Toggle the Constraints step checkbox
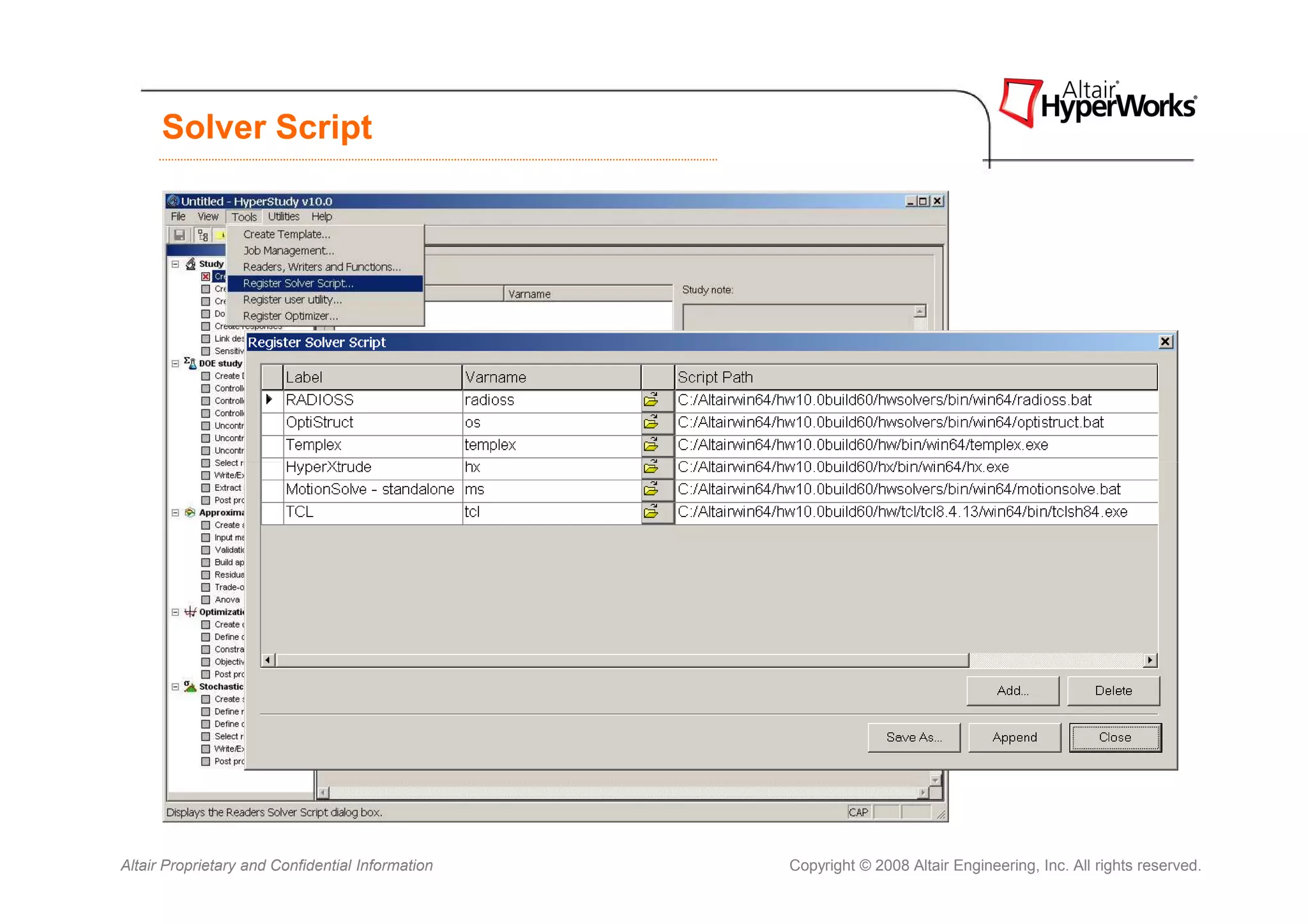Image resolution: width=1308 pixels, height=924 pixels. (x=206, y=649)
